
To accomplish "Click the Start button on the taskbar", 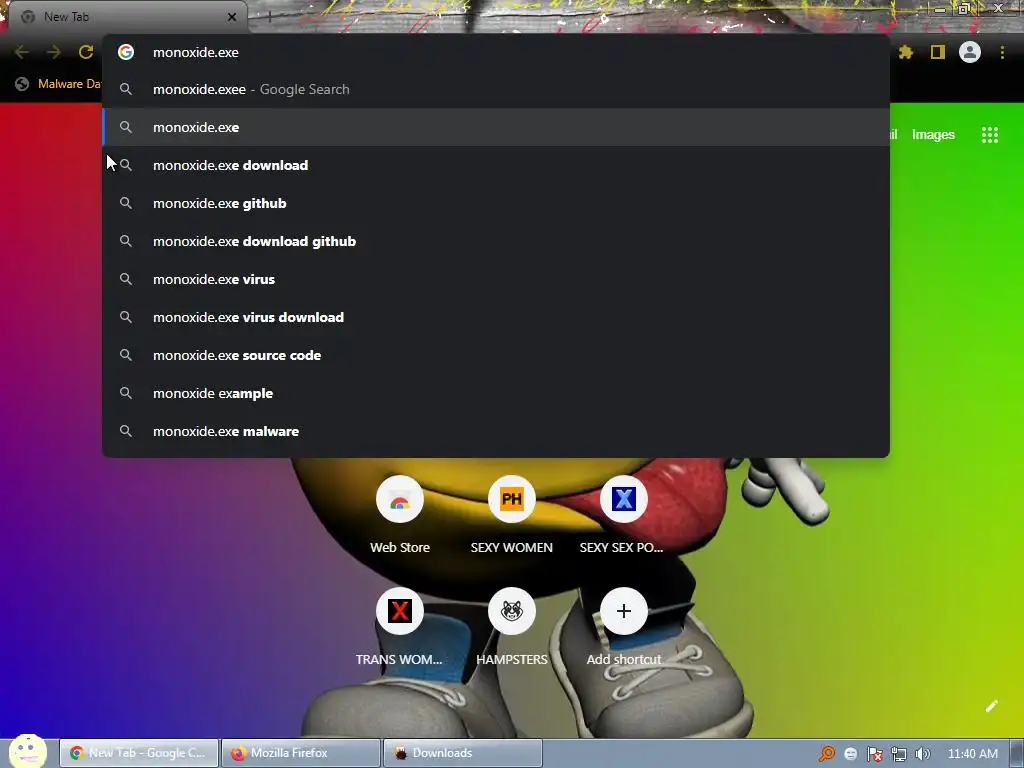I will [x=27, y=752].
